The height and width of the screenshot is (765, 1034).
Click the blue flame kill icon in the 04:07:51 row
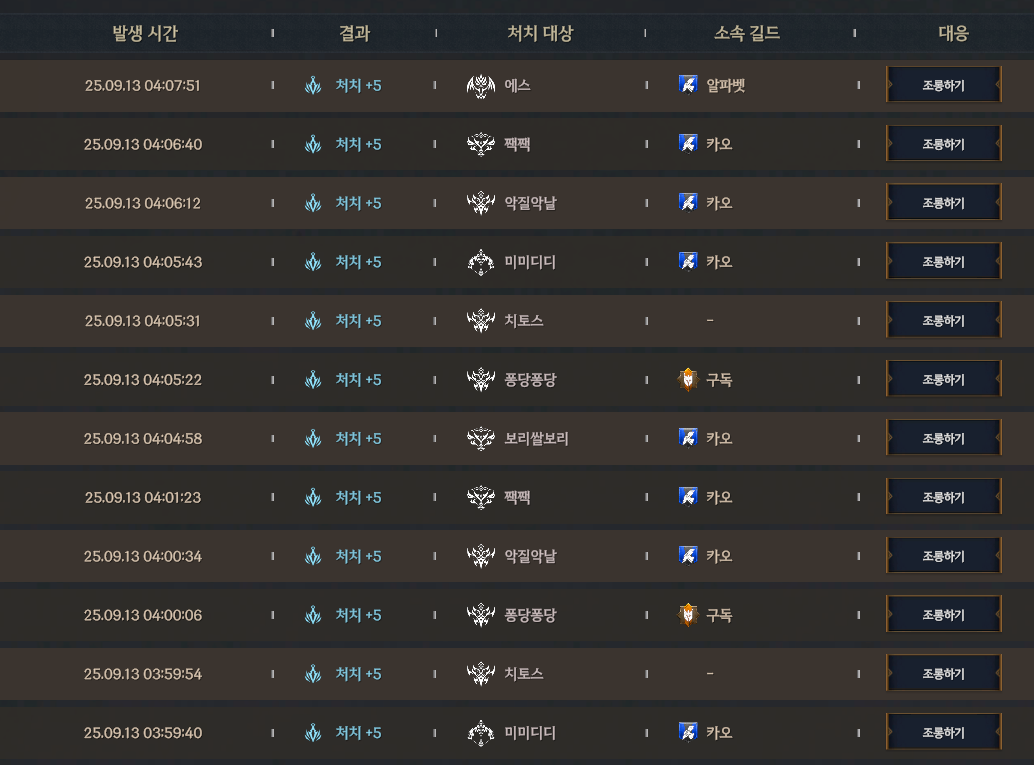pyautogui.click(x=313, y=86)
